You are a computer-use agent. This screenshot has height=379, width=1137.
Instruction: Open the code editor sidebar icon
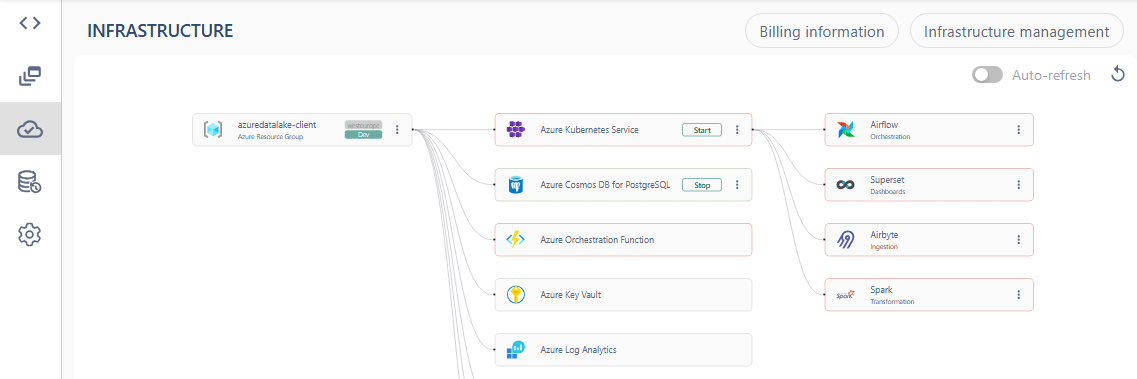tap(30, 22)
